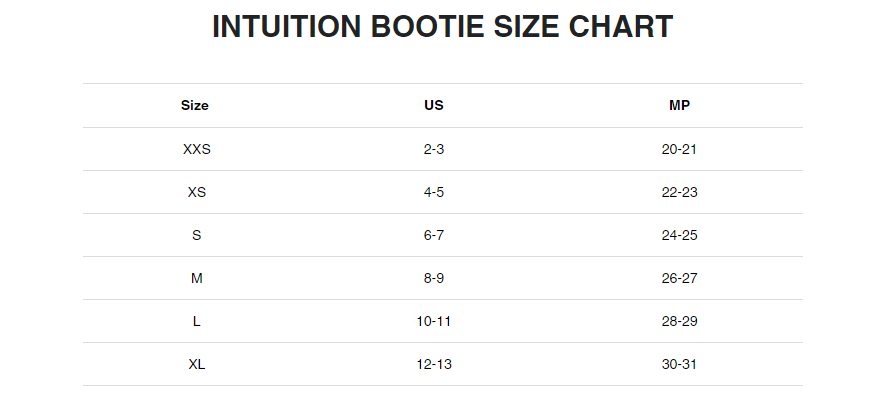This screenshot has height=411, width=891.
Task: Choose the M size cell
Action: 196,278
